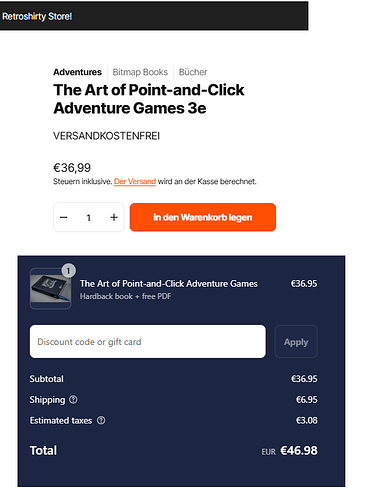
Task: Click the Shipping help question-mark icon
Action: pos(73,399)
